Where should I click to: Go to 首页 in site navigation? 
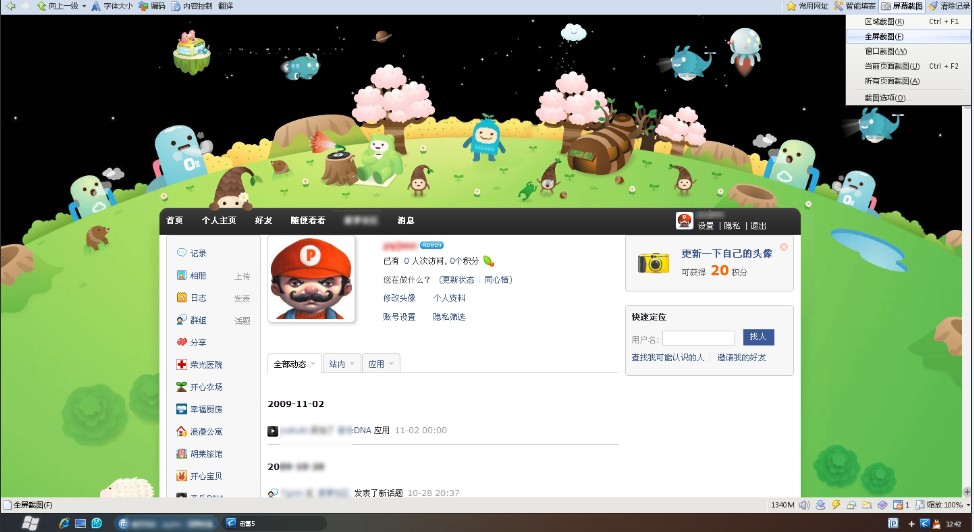pyautogui.click(x=175, y=220)
